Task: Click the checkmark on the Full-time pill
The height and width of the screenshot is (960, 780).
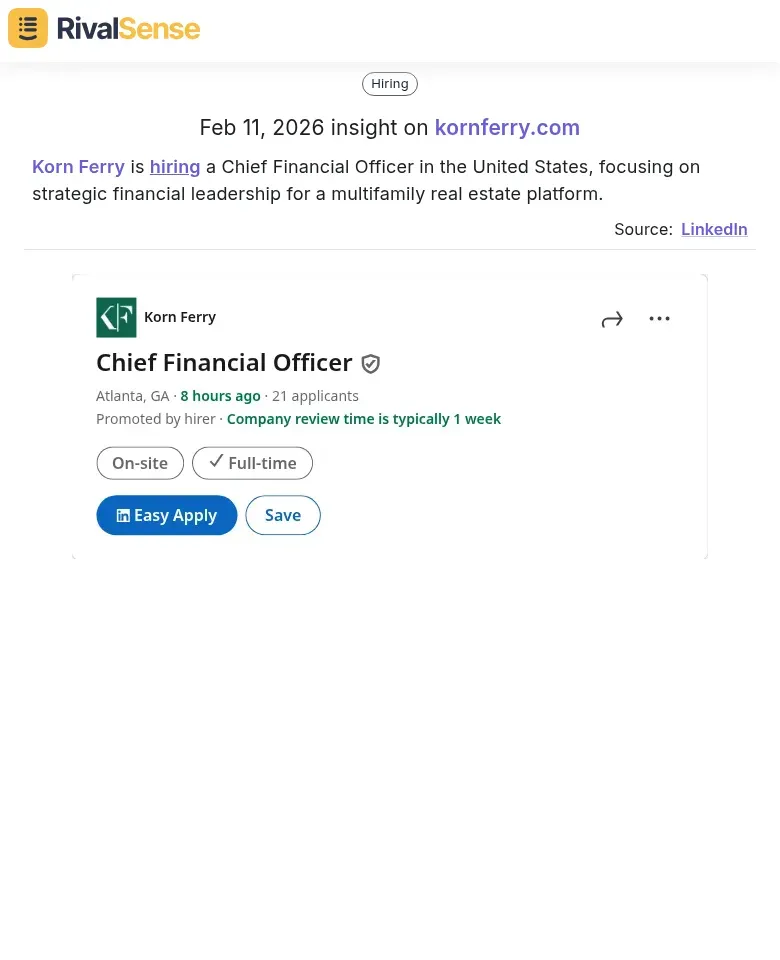Action: pos(216,461)
